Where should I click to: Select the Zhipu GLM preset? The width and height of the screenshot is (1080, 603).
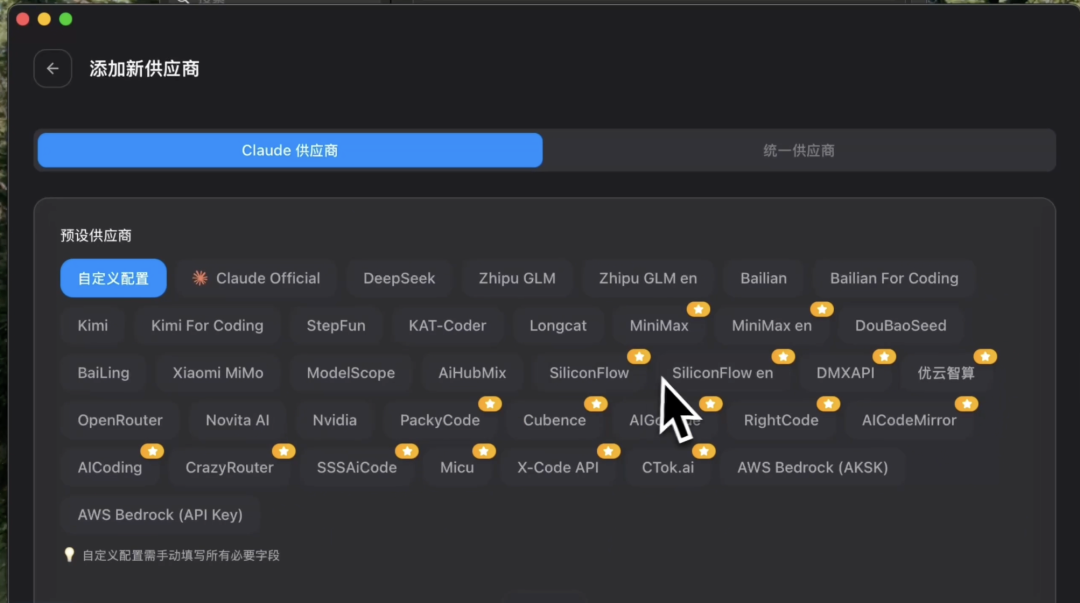[x=517, y=278]
